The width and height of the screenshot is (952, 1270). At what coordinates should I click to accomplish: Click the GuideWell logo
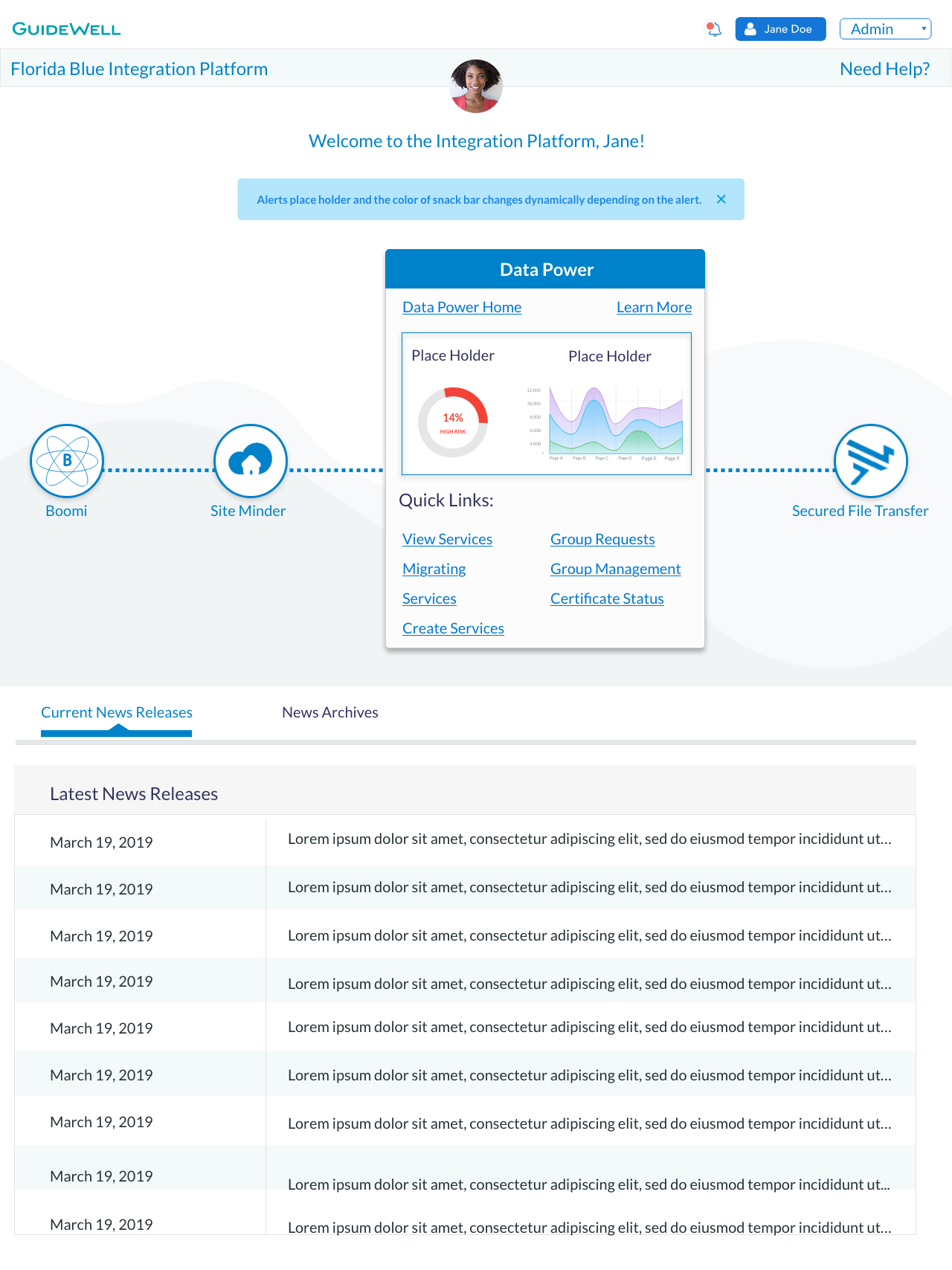click(x=67, y=29)
